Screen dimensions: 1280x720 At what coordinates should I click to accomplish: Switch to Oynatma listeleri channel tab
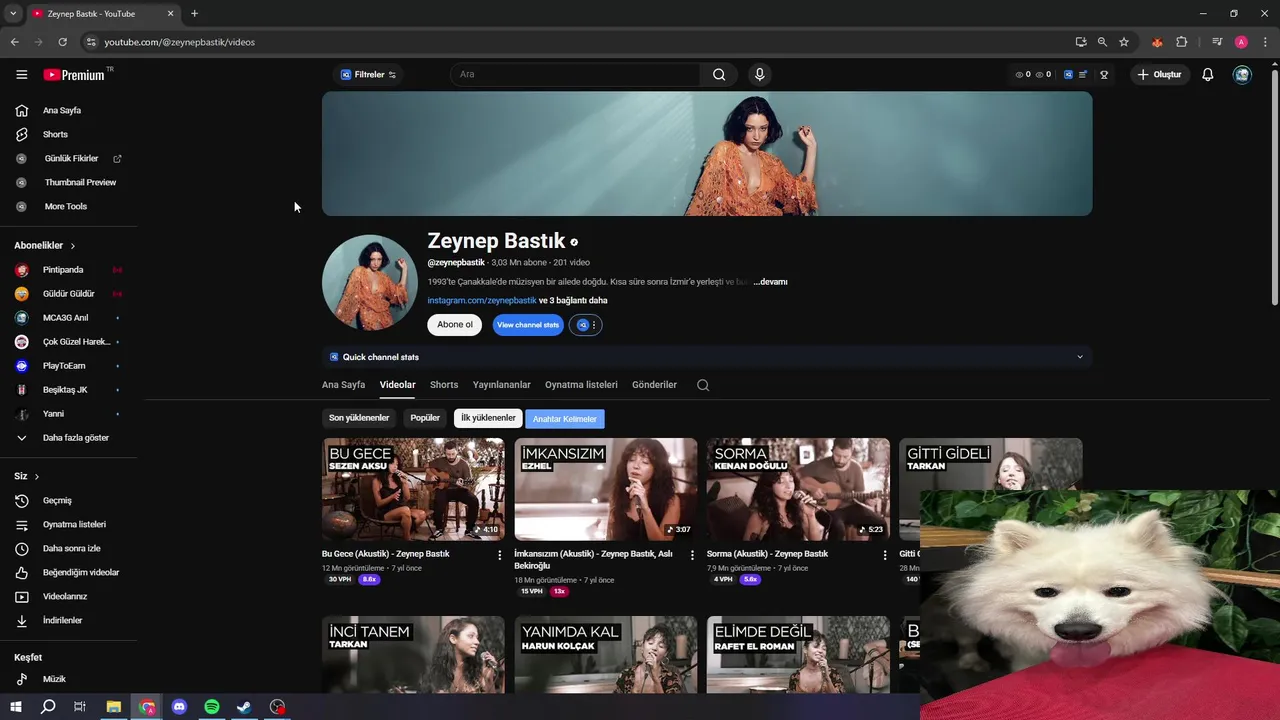[581, 385]
